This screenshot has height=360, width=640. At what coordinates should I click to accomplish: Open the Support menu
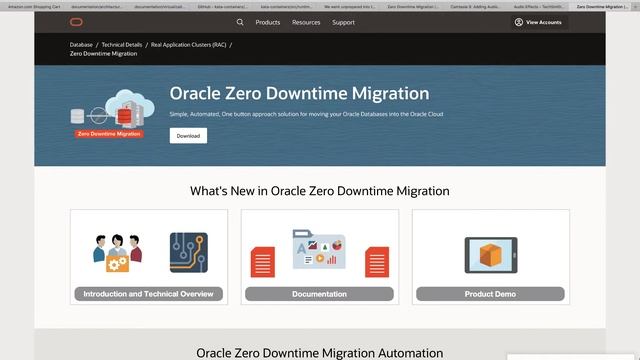[x=343, y=22]
